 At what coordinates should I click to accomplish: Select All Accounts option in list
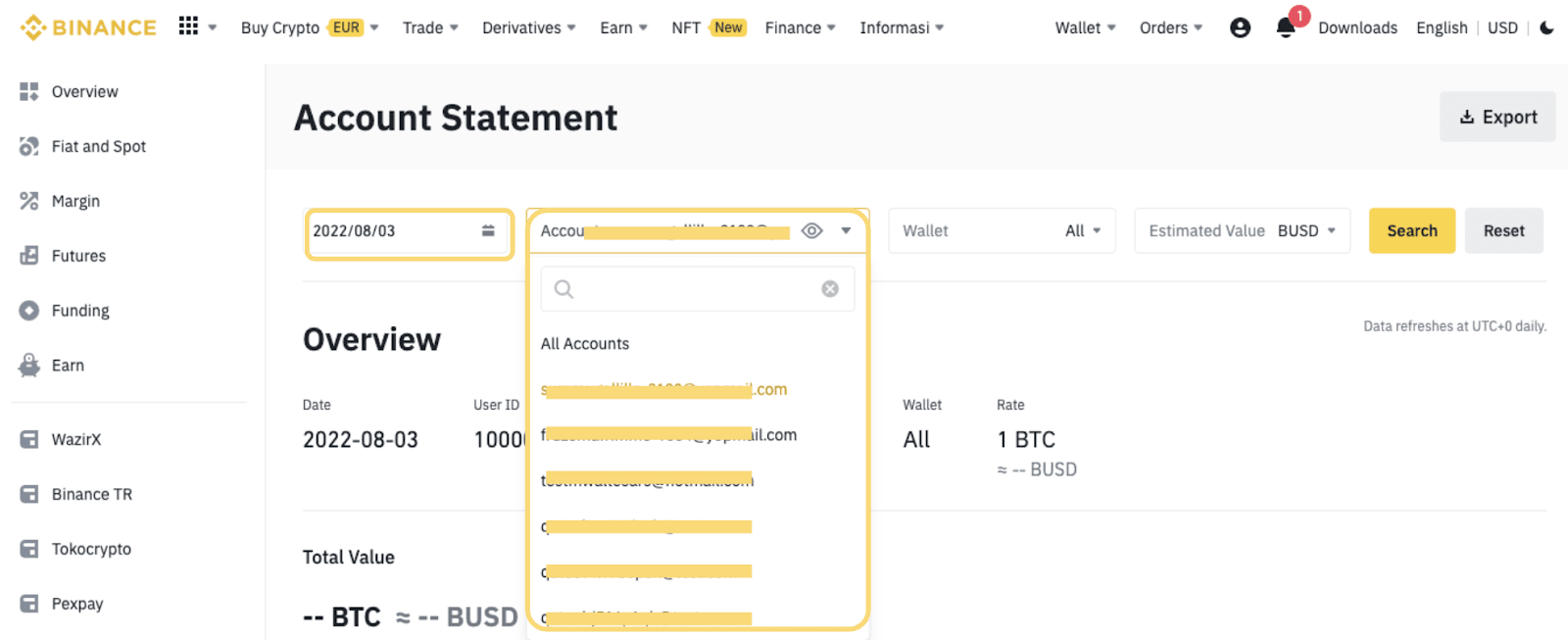click(585, 344)
